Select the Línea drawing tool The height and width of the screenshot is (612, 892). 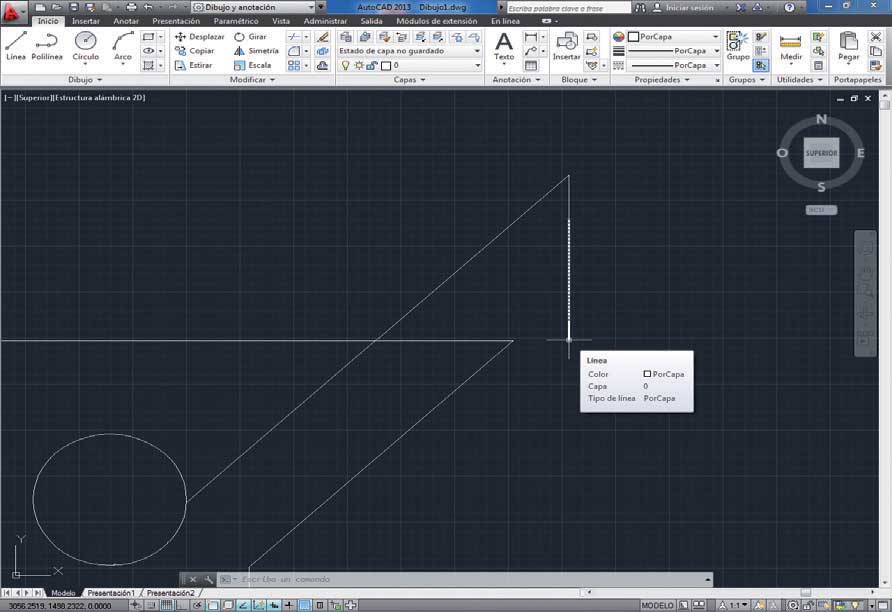pyautogui.click(x=16, y=46)
